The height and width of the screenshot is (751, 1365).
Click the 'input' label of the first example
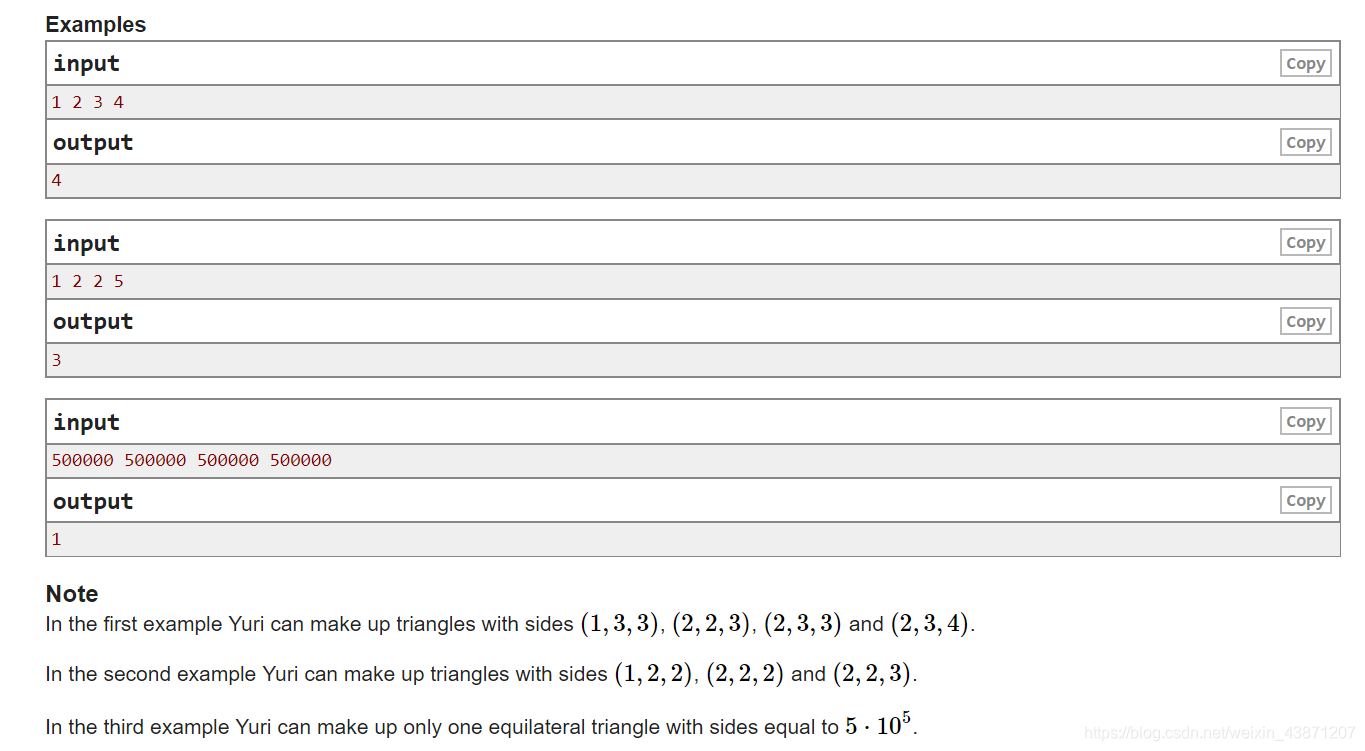point(86,62)
